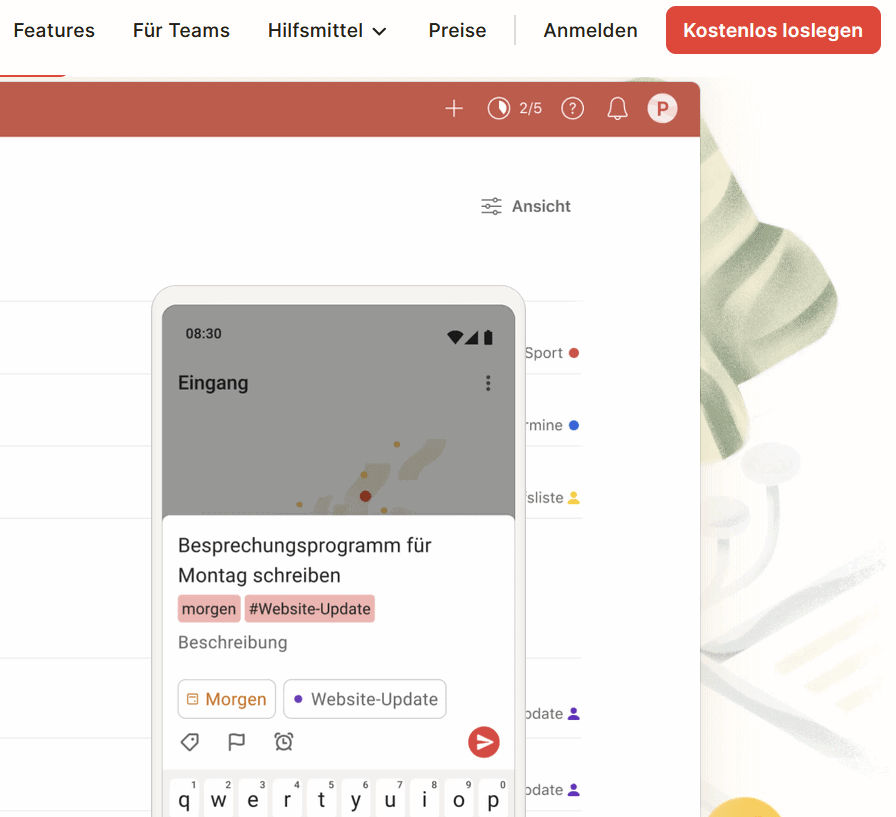Expand the Hilfsmittel dropdown menu
896x817 pixels.
point(327,31)
